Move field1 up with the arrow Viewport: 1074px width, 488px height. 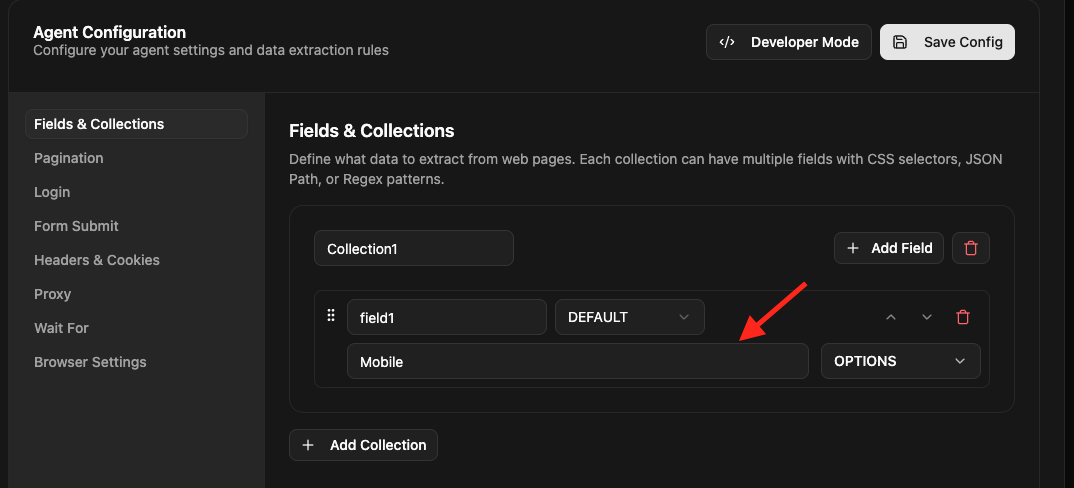tap(891, 317)
